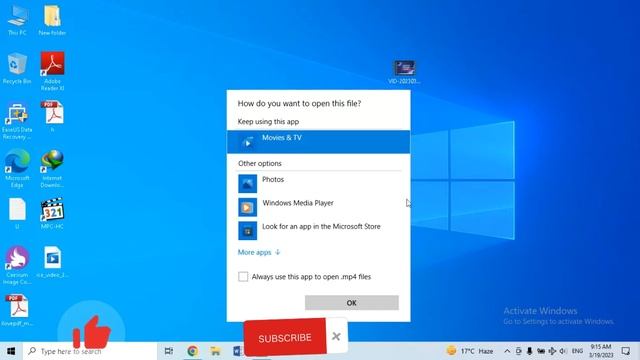The width and height of the screenshot is (640, 360).
Task: Open File Explorer from taskbar
Action: click(x=216, y=351)
